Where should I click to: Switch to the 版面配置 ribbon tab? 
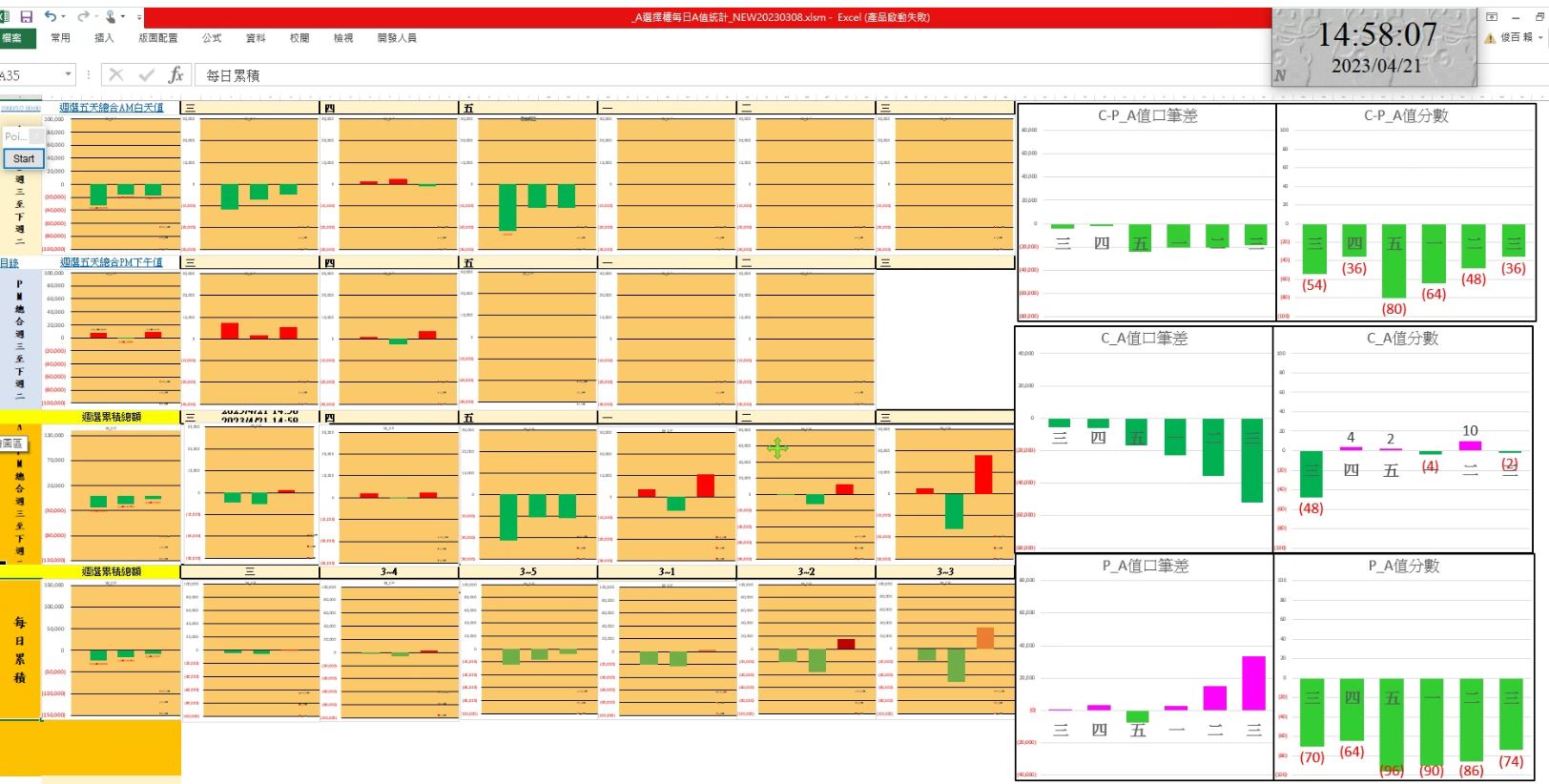click(x=157, y=38)
